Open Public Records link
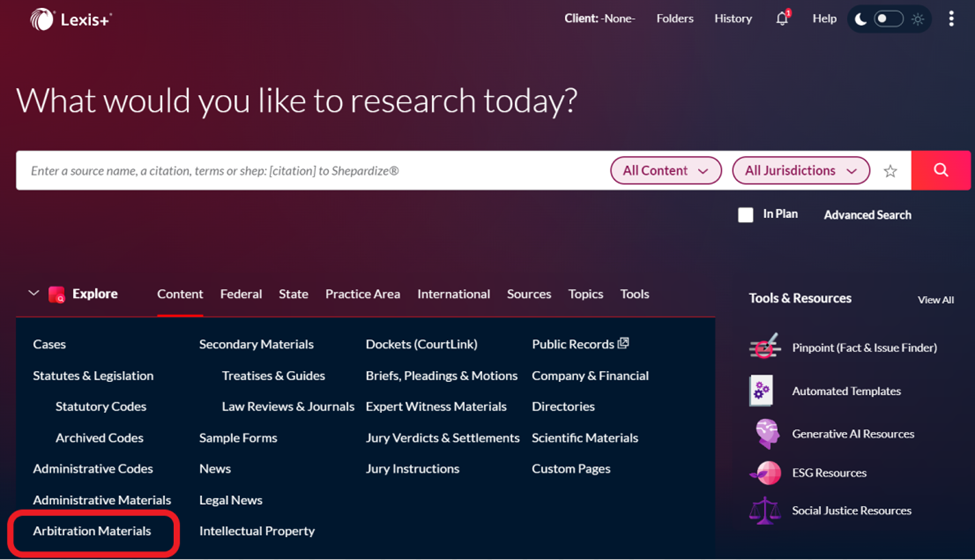Image resolution: width=975 pixels, height=560 pixels. [573, 344]
